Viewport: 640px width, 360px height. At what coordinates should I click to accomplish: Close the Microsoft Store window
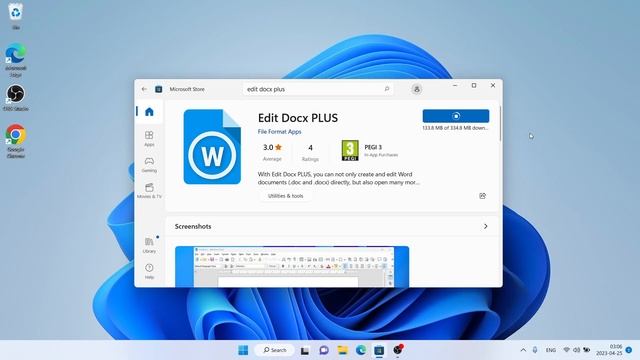coord(493,85)
